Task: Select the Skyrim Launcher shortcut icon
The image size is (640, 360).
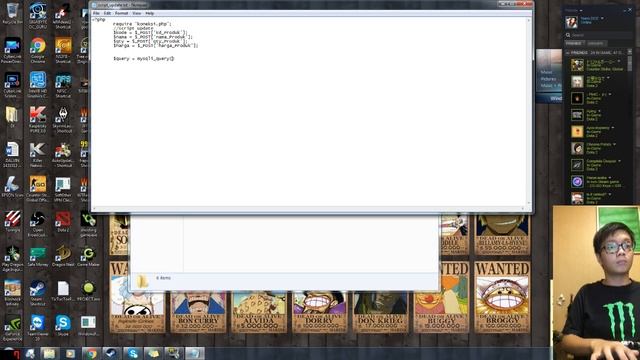Action: tap(63, 120)
